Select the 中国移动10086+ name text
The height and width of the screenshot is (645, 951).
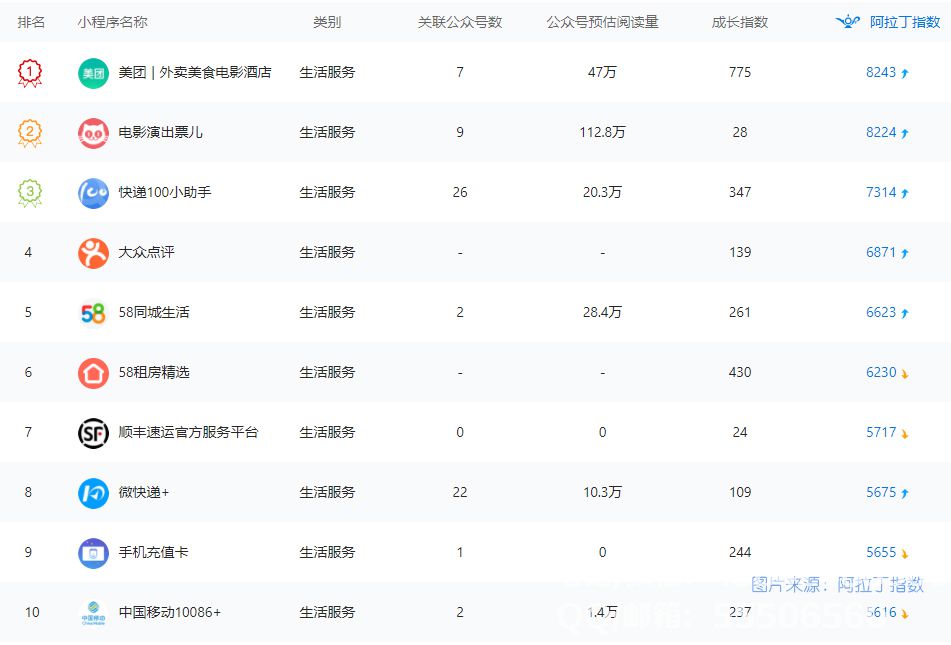click(x=170, y=612)
